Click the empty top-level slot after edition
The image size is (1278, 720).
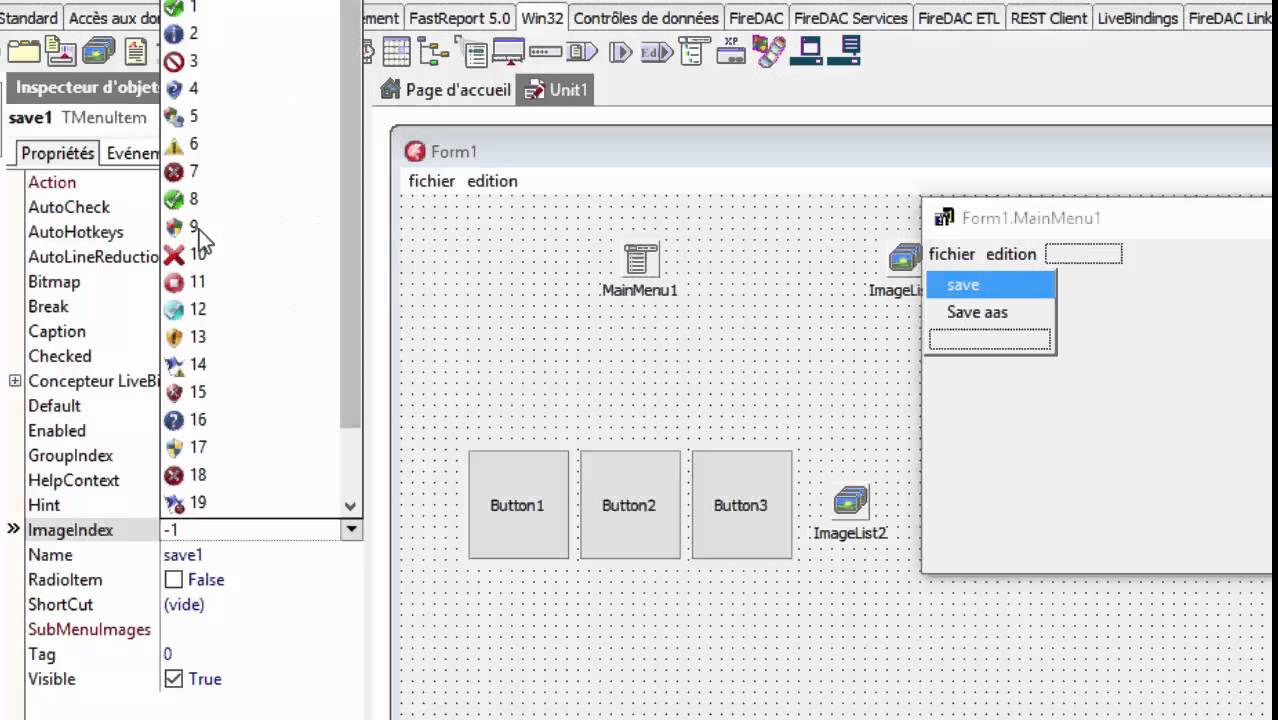tap(1084, 254)
